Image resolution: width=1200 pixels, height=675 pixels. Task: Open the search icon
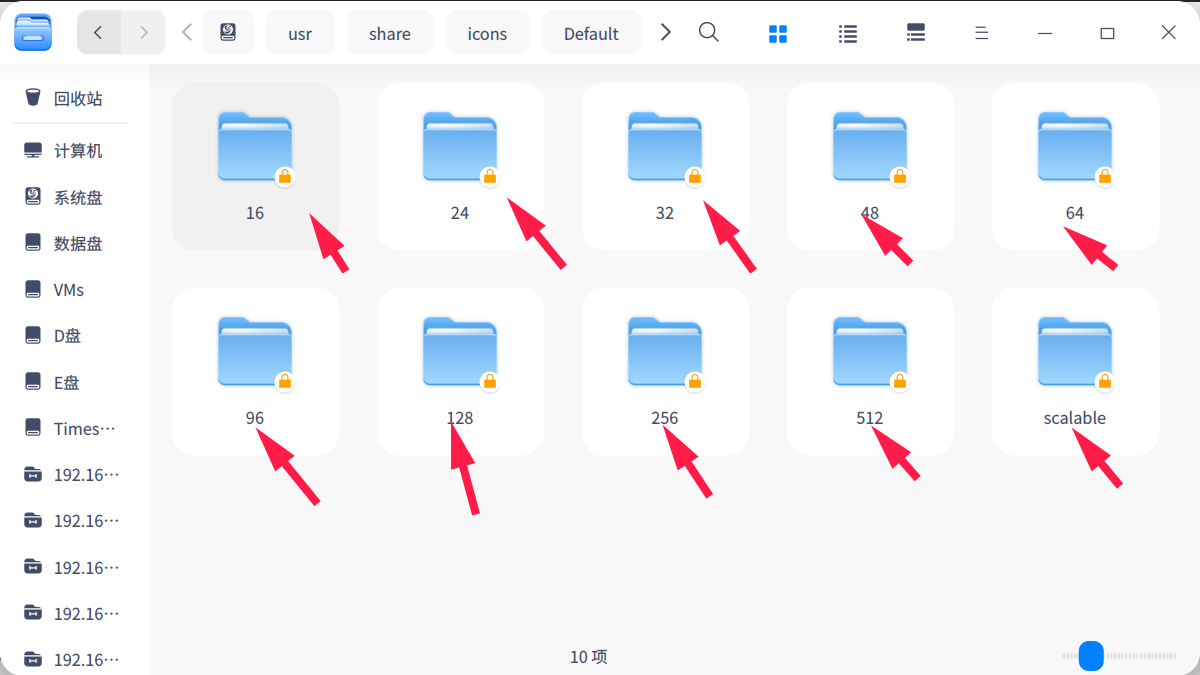(x=708, y=32)
